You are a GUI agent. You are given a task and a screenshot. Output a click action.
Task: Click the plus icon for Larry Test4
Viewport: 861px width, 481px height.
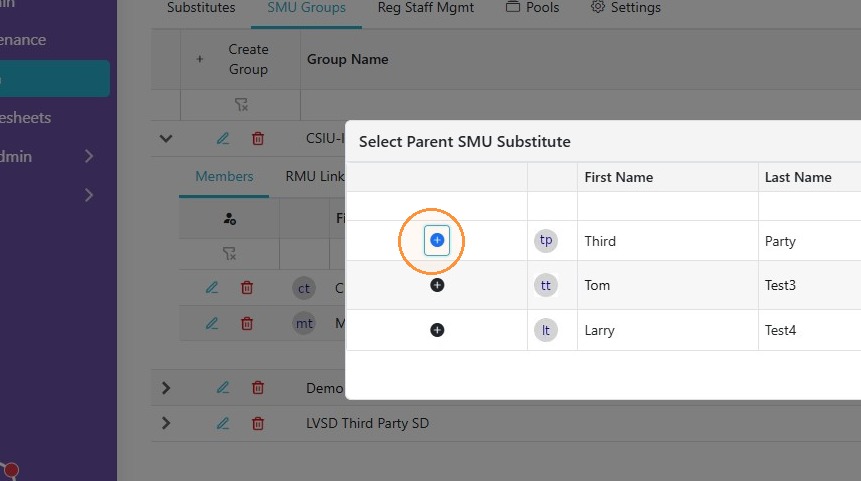[437, 330]
